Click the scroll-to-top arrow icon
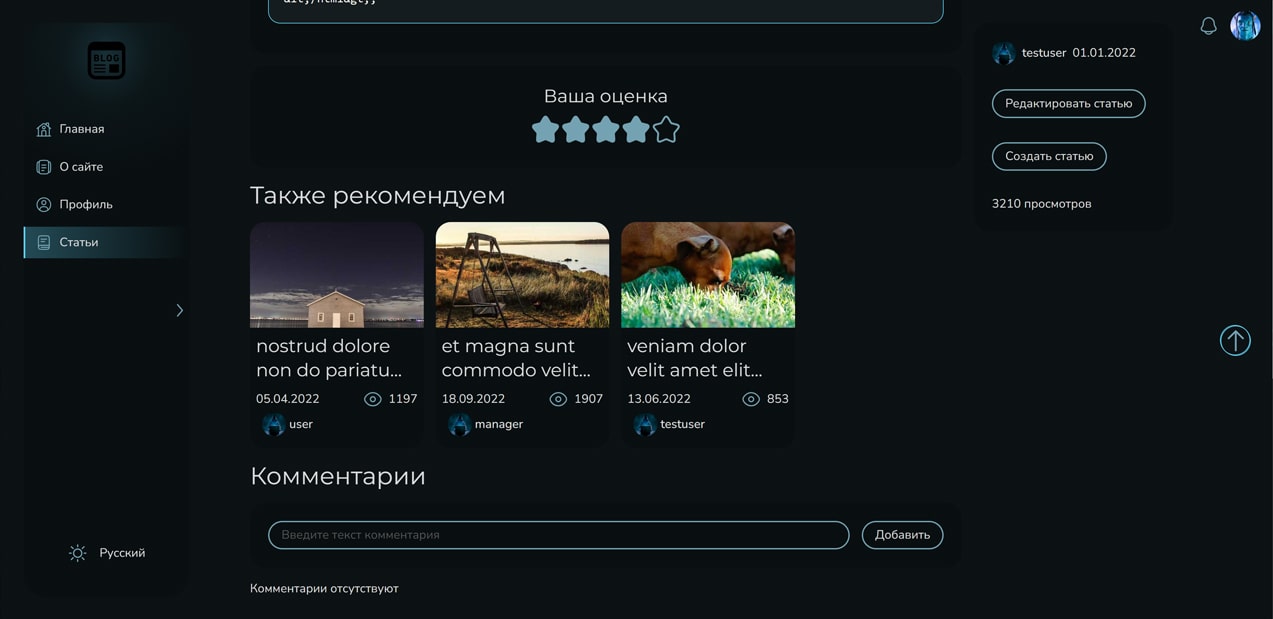Image resolution: width=1273 pixels, height=619 pixels. [1235, 341]
